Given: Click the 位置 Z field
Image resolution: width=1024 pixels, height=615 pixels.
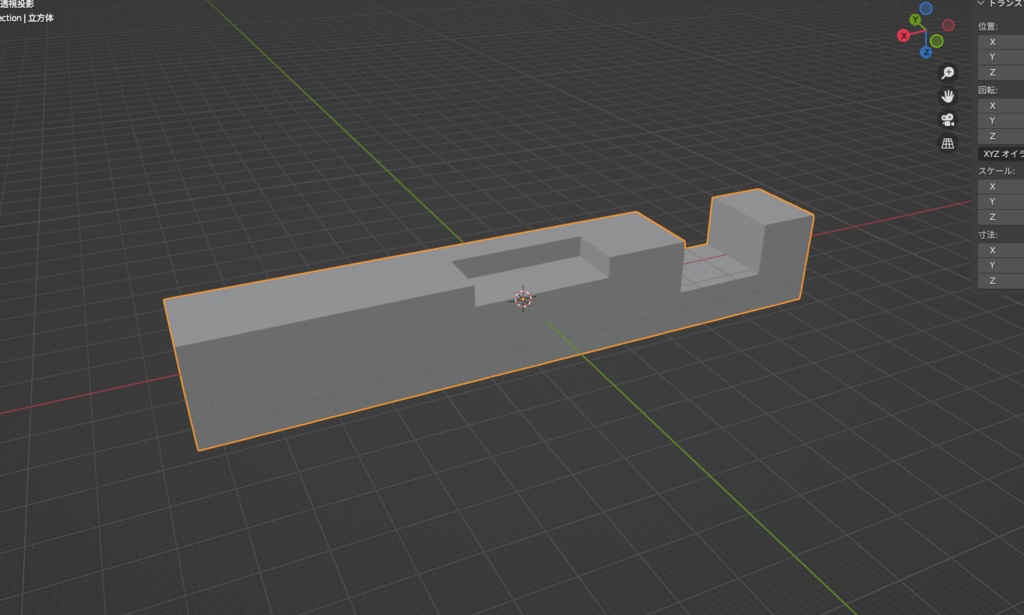Looking at the screenshot, I should 1001,72.
